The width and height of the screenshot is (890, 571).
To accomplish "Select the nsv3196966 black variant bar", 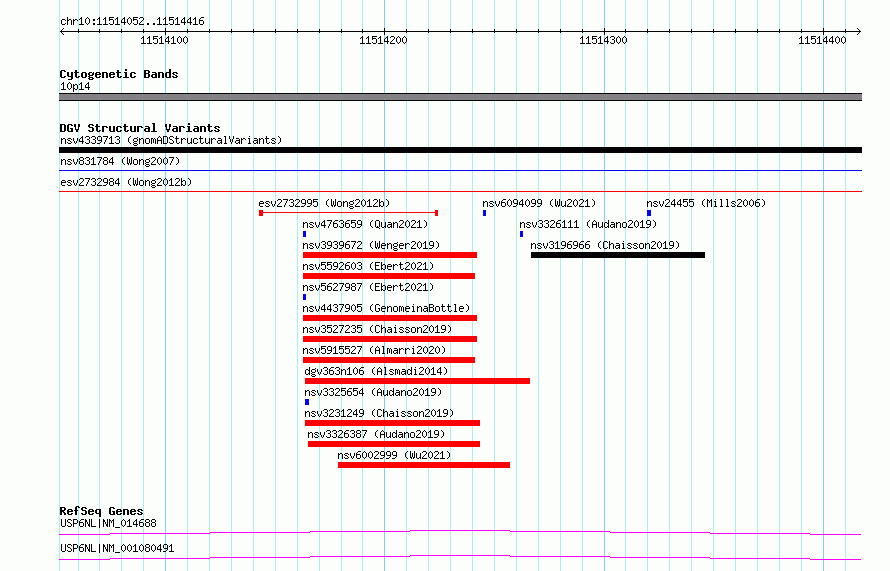I will point(618,255).
